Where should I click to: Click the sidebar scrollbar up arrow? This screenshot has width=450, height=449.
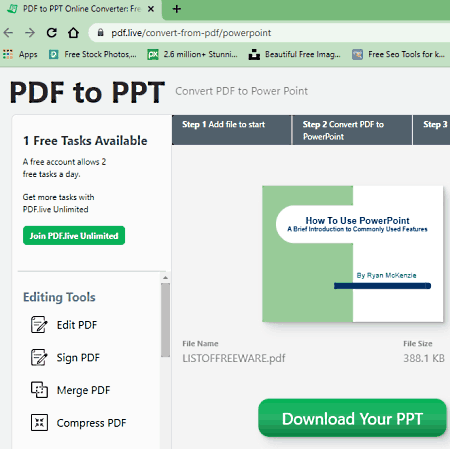[x=165, y=277]
